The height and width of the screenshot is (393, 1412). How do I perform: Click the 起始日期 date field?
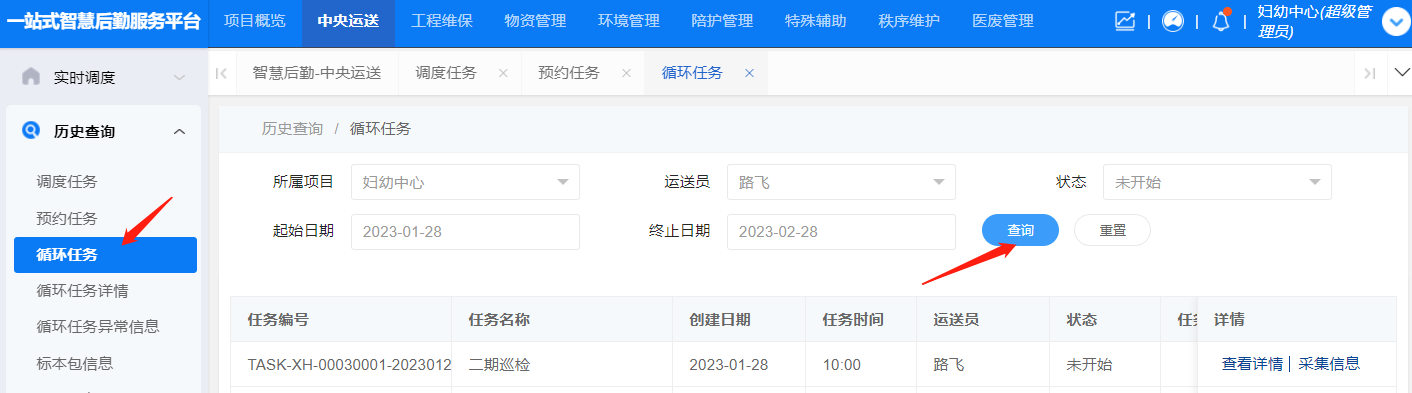coord(465,232)
